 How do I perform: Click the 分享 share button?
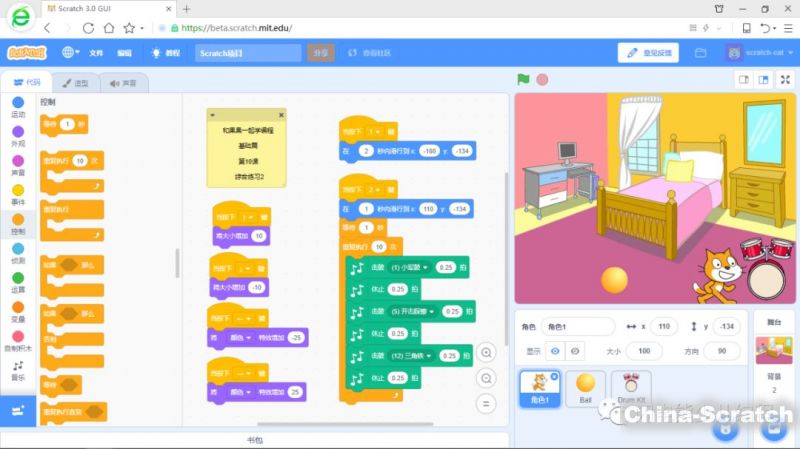pos(321,52)
